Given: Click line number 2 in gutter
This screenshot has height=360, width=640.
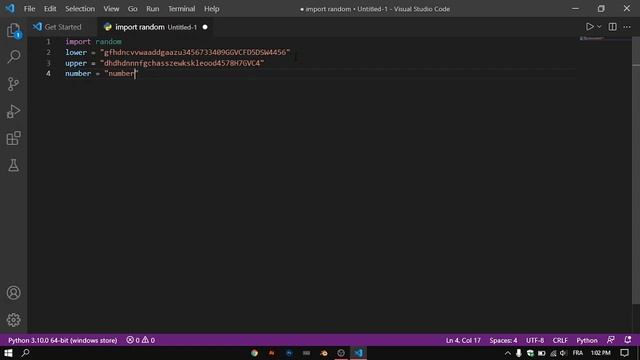Looking at the screenshot, I should pyautogui.click(x=48, y=52).
